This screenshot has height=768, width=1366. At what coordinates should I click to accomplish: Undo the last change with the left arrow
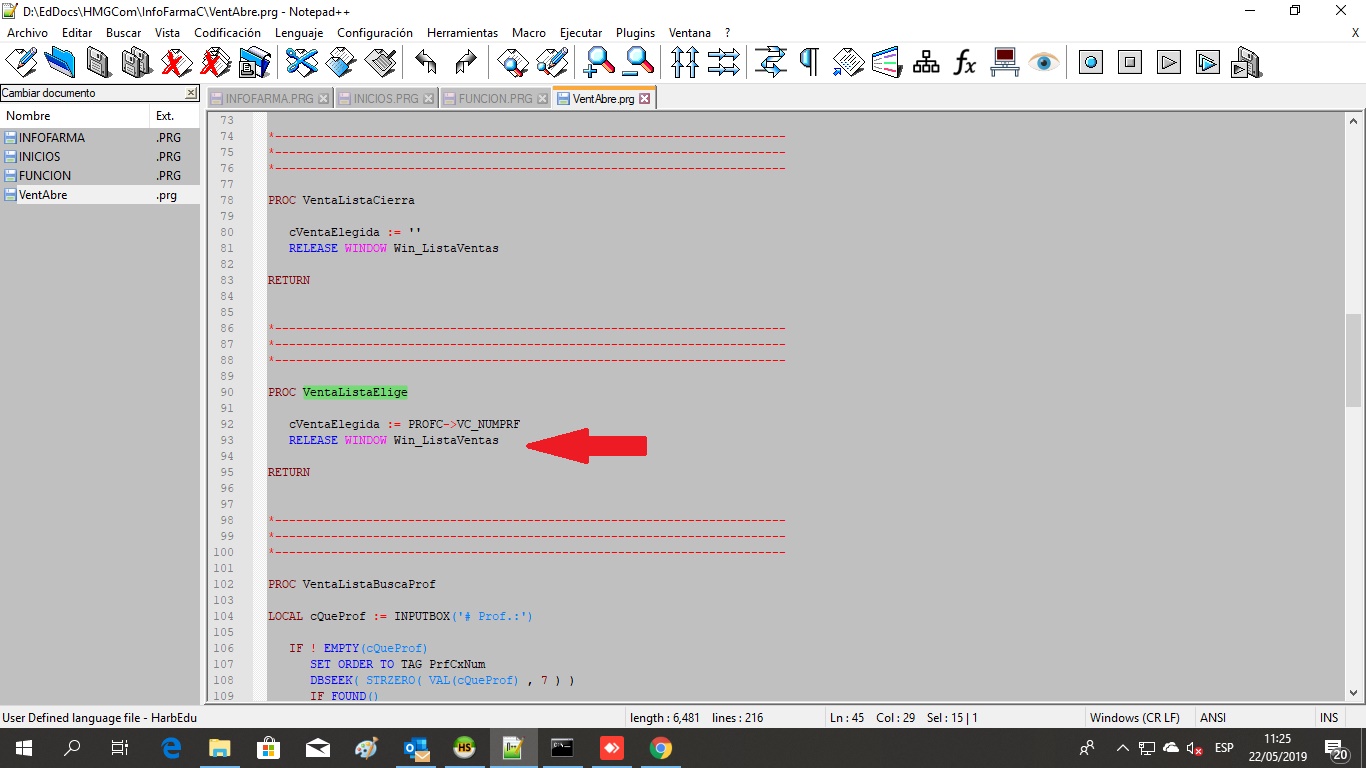426,63
